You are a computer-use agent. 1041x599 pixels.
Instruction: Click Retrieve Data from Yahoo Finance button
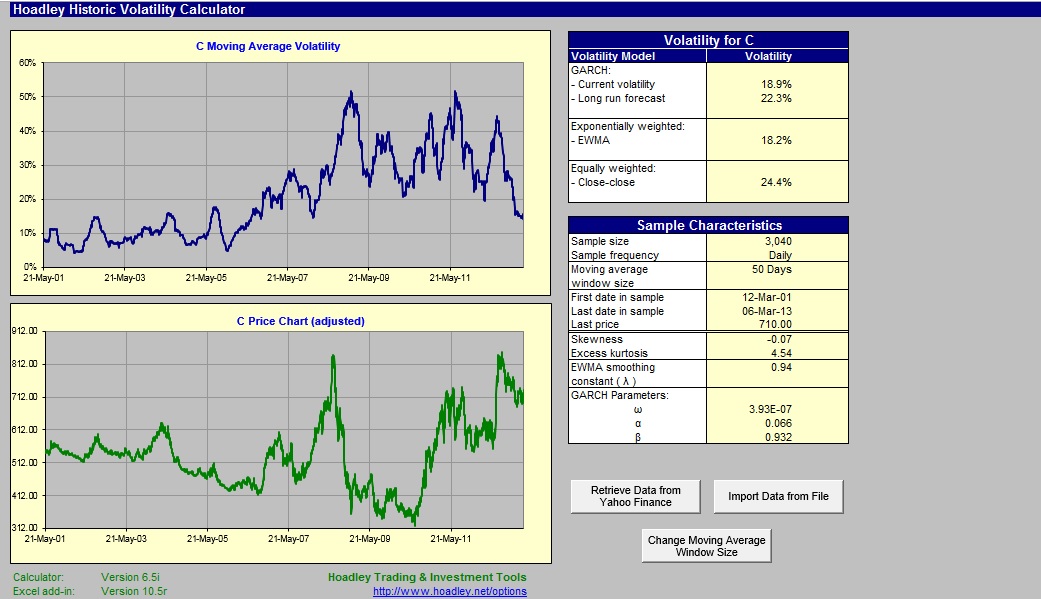click(635, 496)
